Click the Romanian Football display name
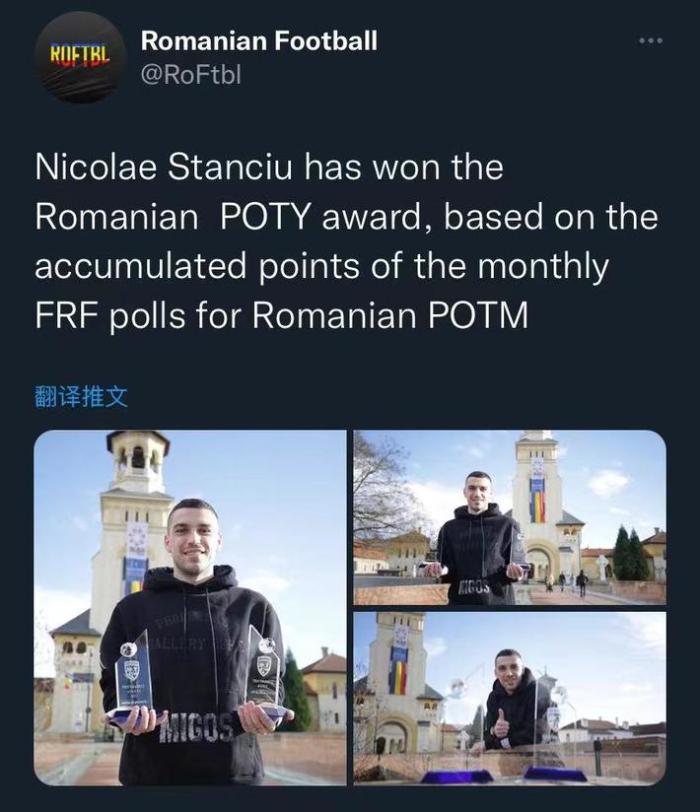Screen dimensions: 700x812 (x=259, y=41)
